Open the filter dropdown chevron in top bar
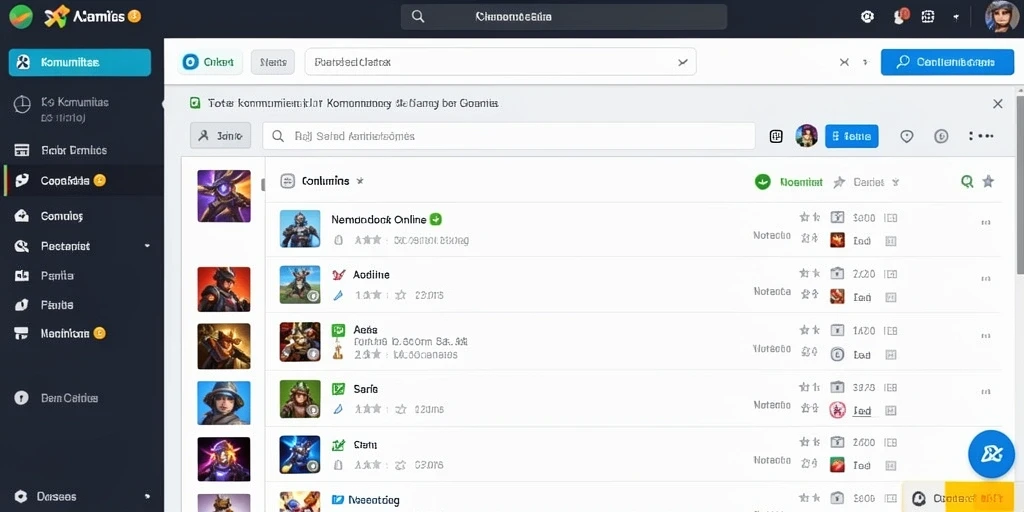1024x512 pixels. pyautogui.click(x=682, y=63)
